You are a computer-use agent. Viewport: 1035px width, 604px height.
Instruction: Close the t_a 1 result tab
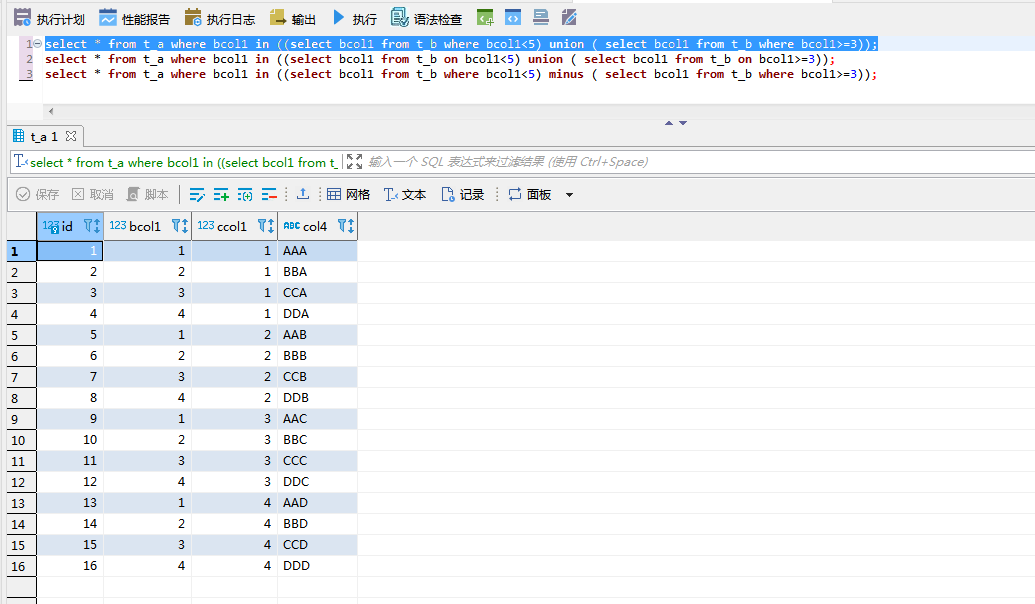click(71, 136)
